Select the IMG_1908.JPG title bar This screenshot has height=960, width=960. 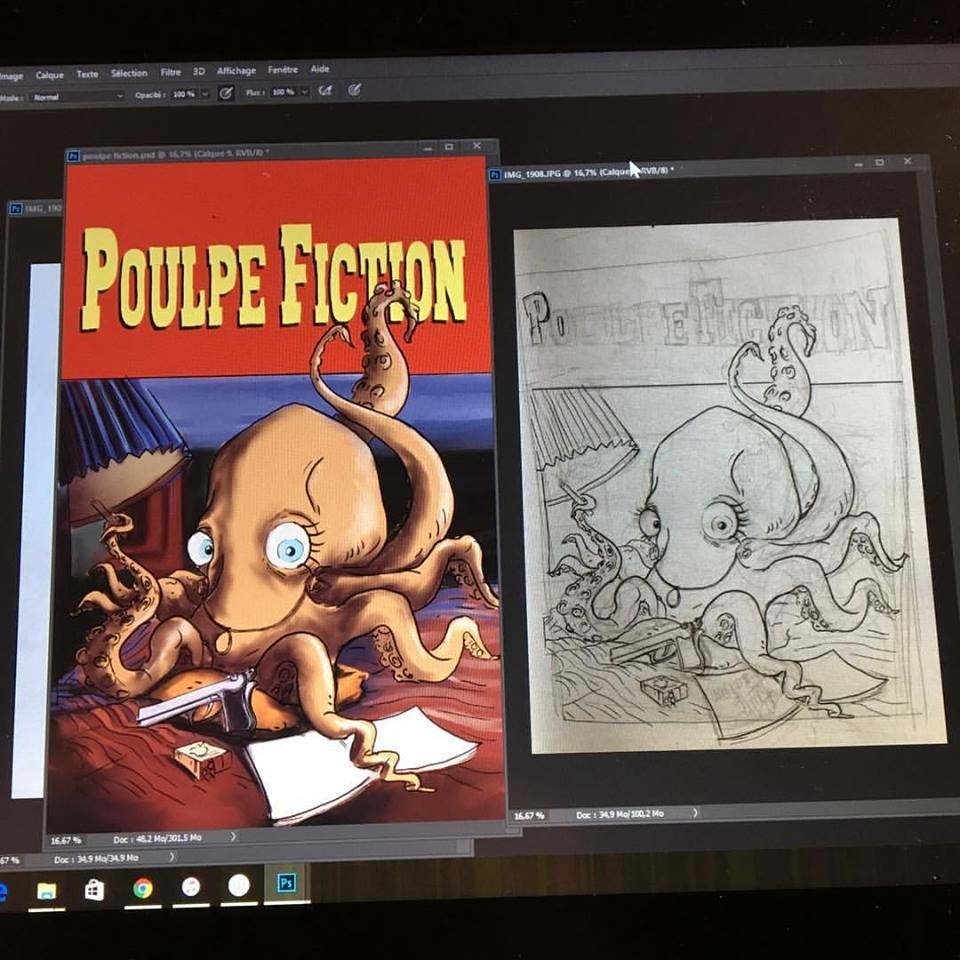[x=708, y=167]
